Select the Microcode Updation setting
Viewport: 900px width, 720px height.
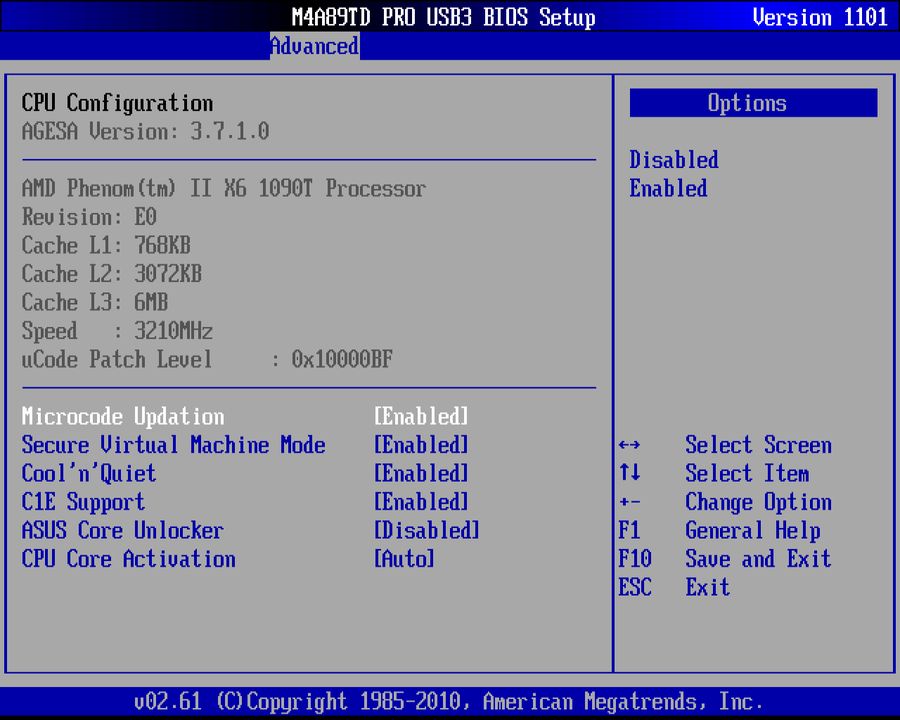tap(122, 416)
